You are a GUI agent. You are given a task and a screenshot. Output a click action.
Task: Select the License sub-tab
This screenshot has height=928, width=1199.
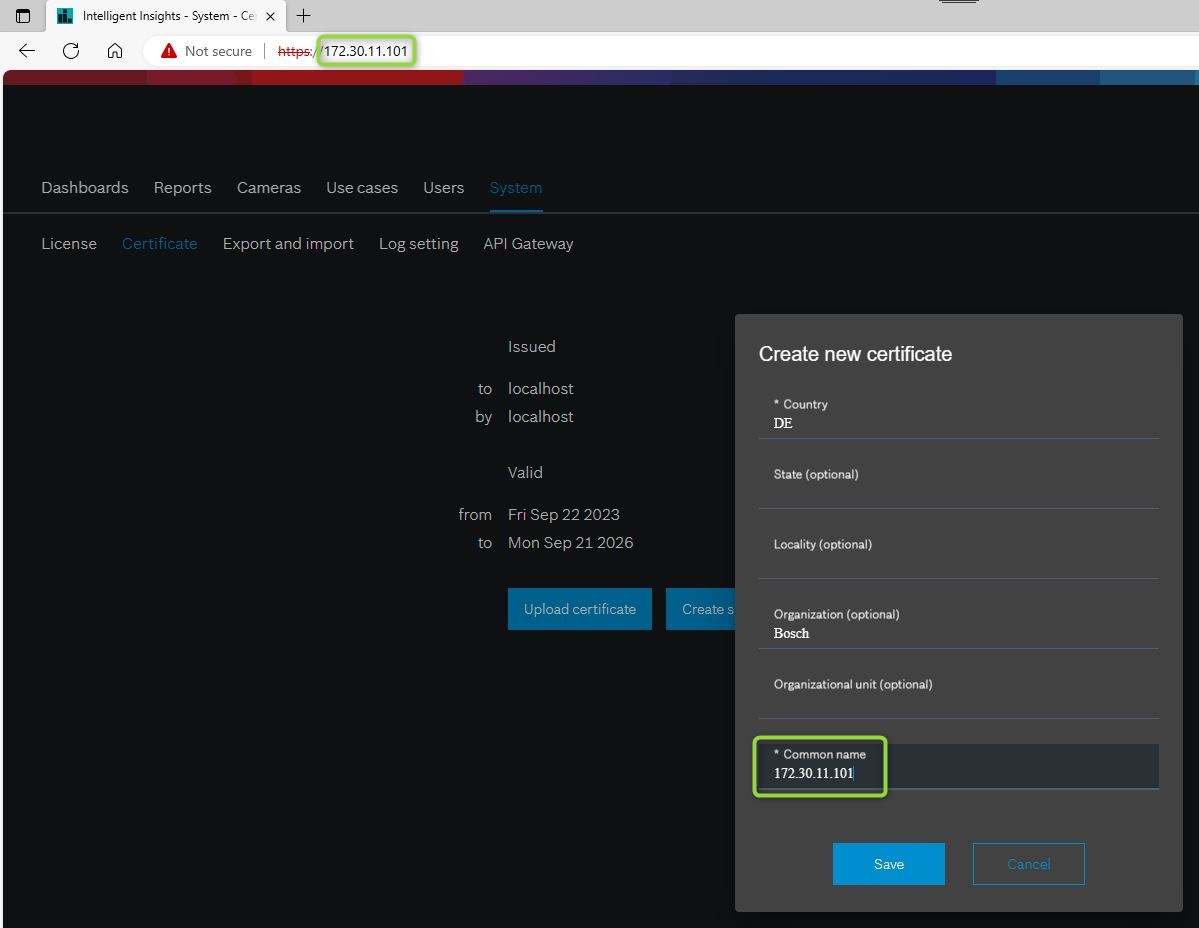[x=69, y=244]
